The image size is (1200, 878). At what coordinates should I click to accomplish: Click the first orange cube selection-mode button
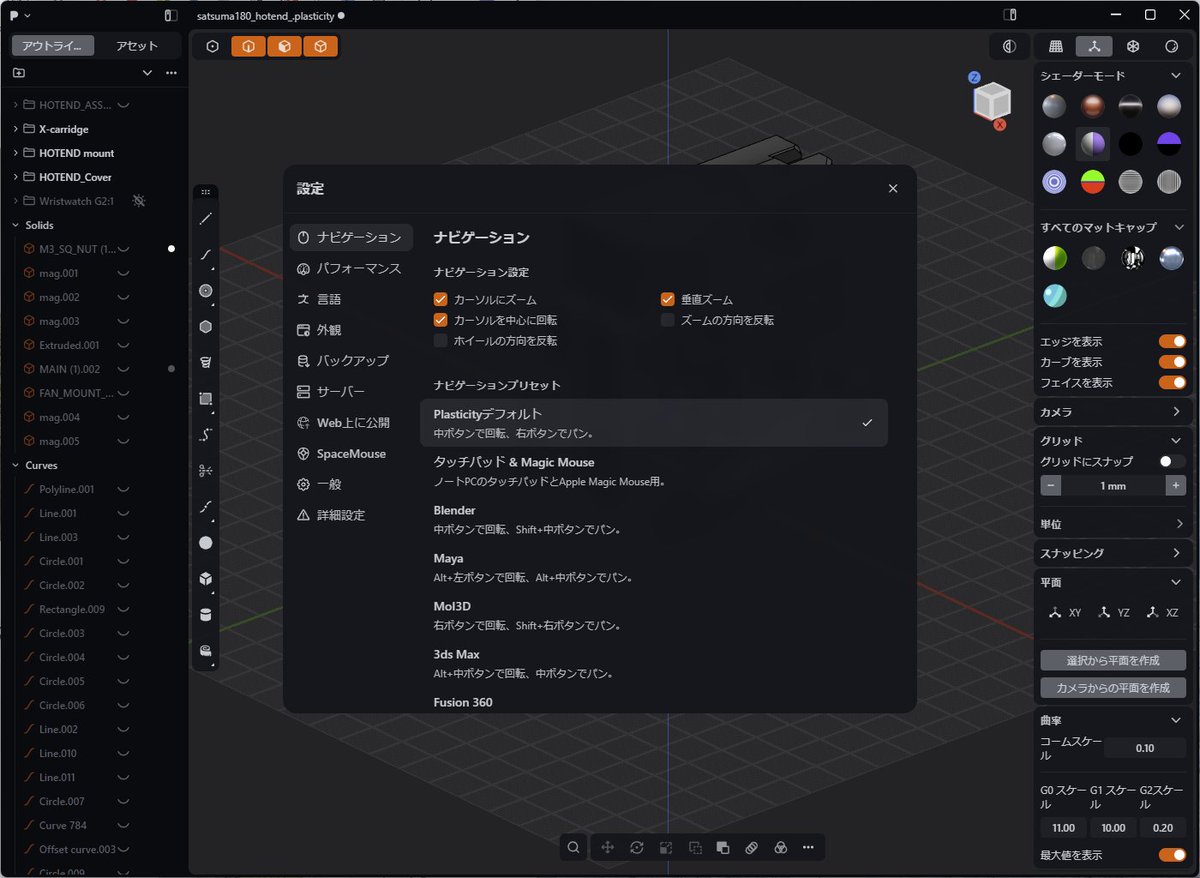tap(248, 46)
